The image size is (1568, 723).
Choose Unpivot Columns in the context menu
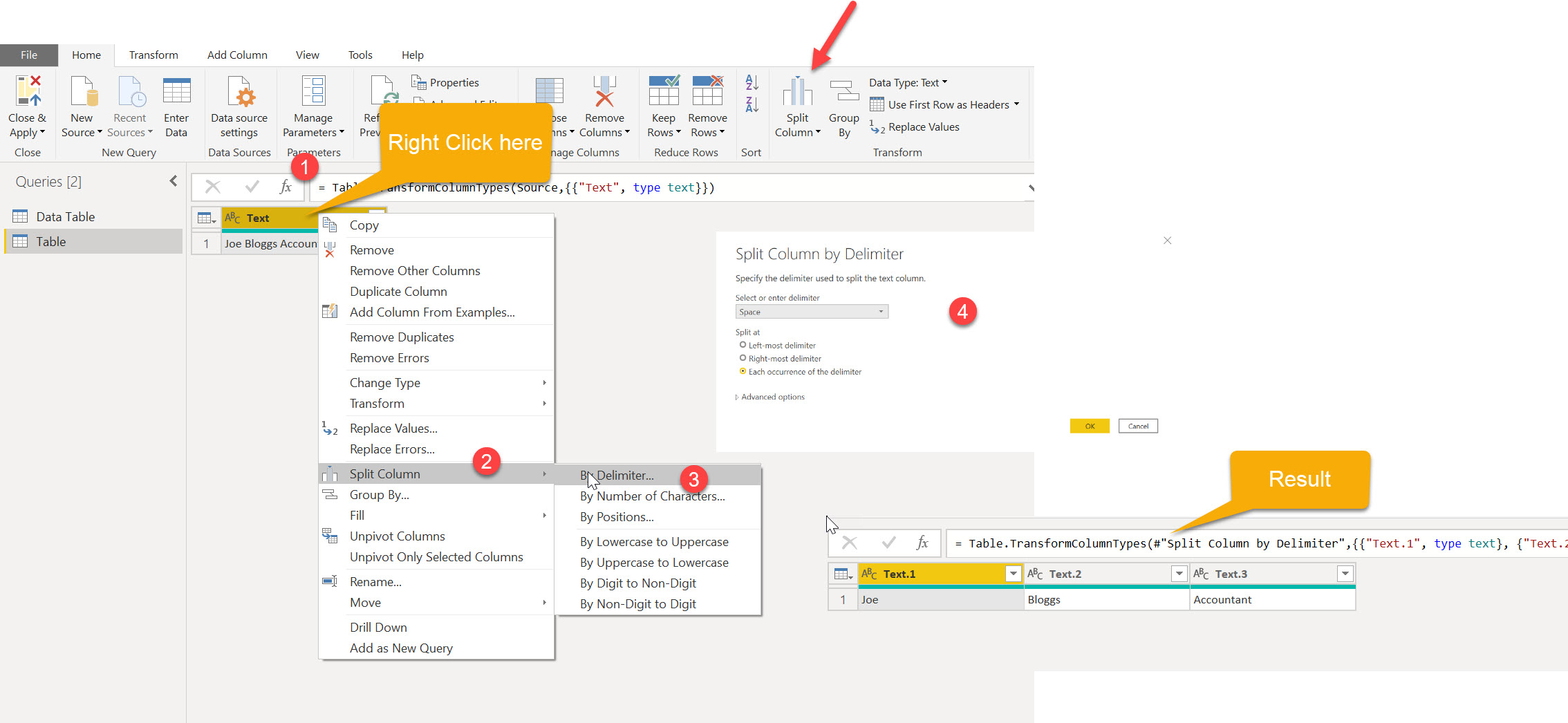point(436,536)
